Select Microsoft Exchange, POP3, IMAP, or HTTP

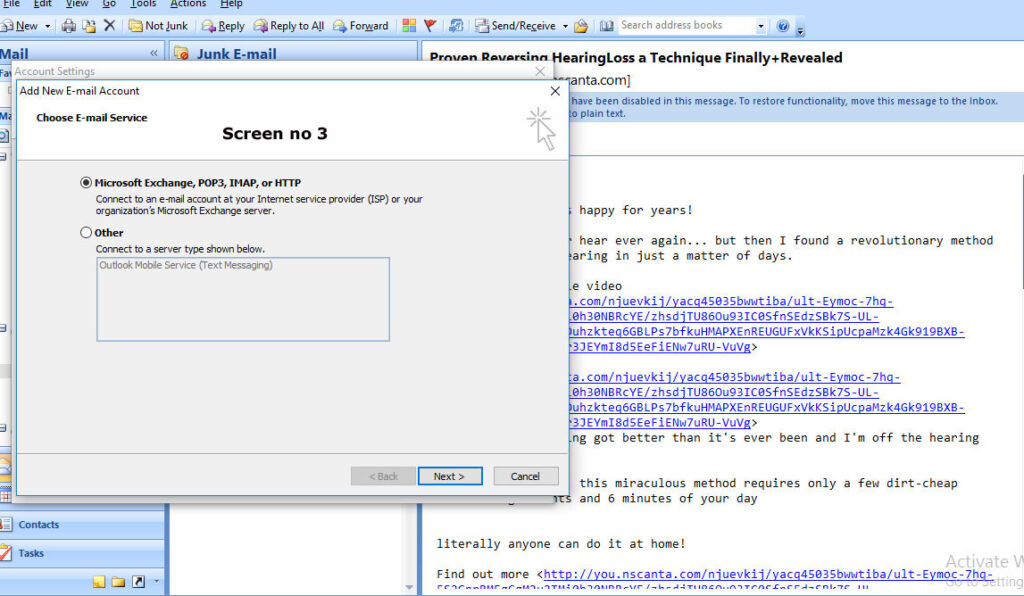[x=86, y=183]
